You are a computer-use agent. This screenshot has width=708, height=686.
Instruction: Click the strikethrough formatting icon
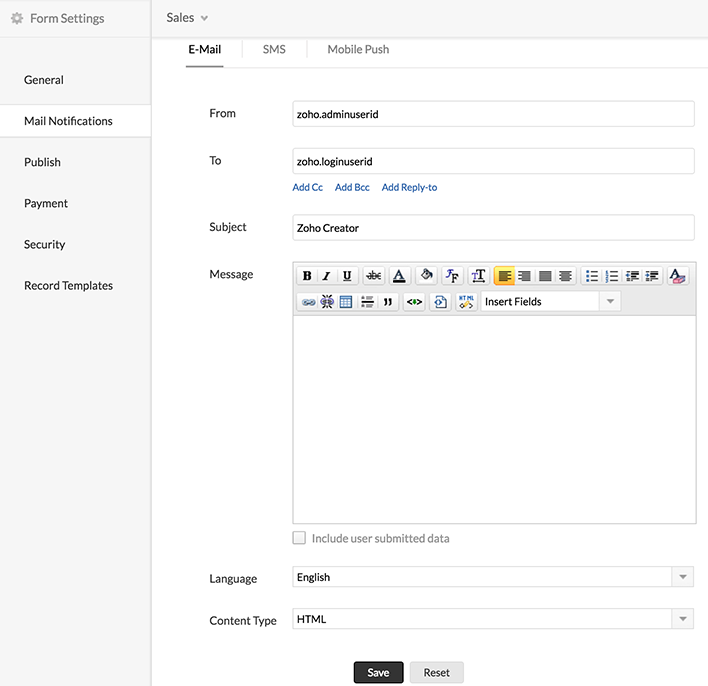pos(373,276)
